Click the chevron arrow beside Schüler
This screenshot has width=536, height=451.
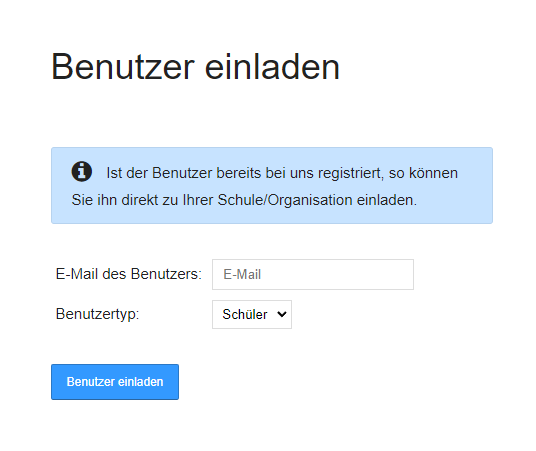[x=282, y=314]
